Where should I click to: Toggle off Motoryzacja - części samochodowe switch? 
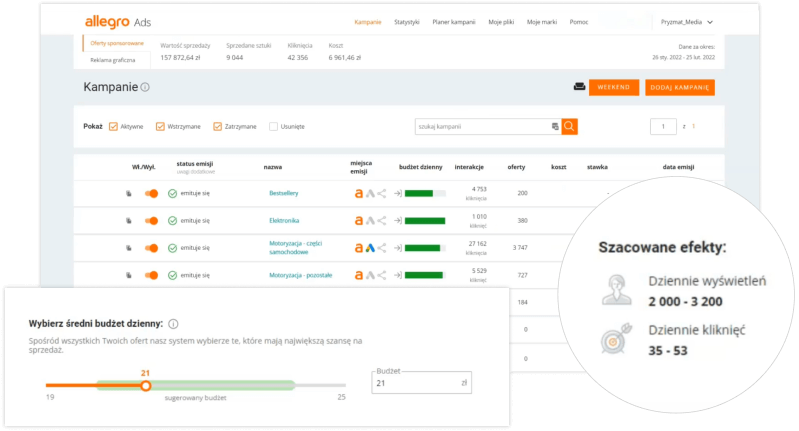[151, 248]
